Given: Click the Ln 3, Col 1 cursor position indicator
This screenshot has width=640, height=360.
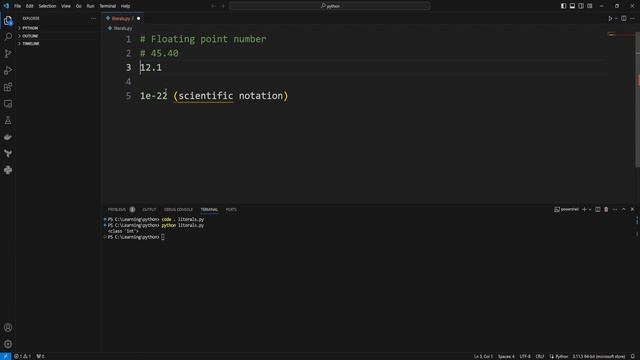Looking at the screenshot, I should [483, 356].
